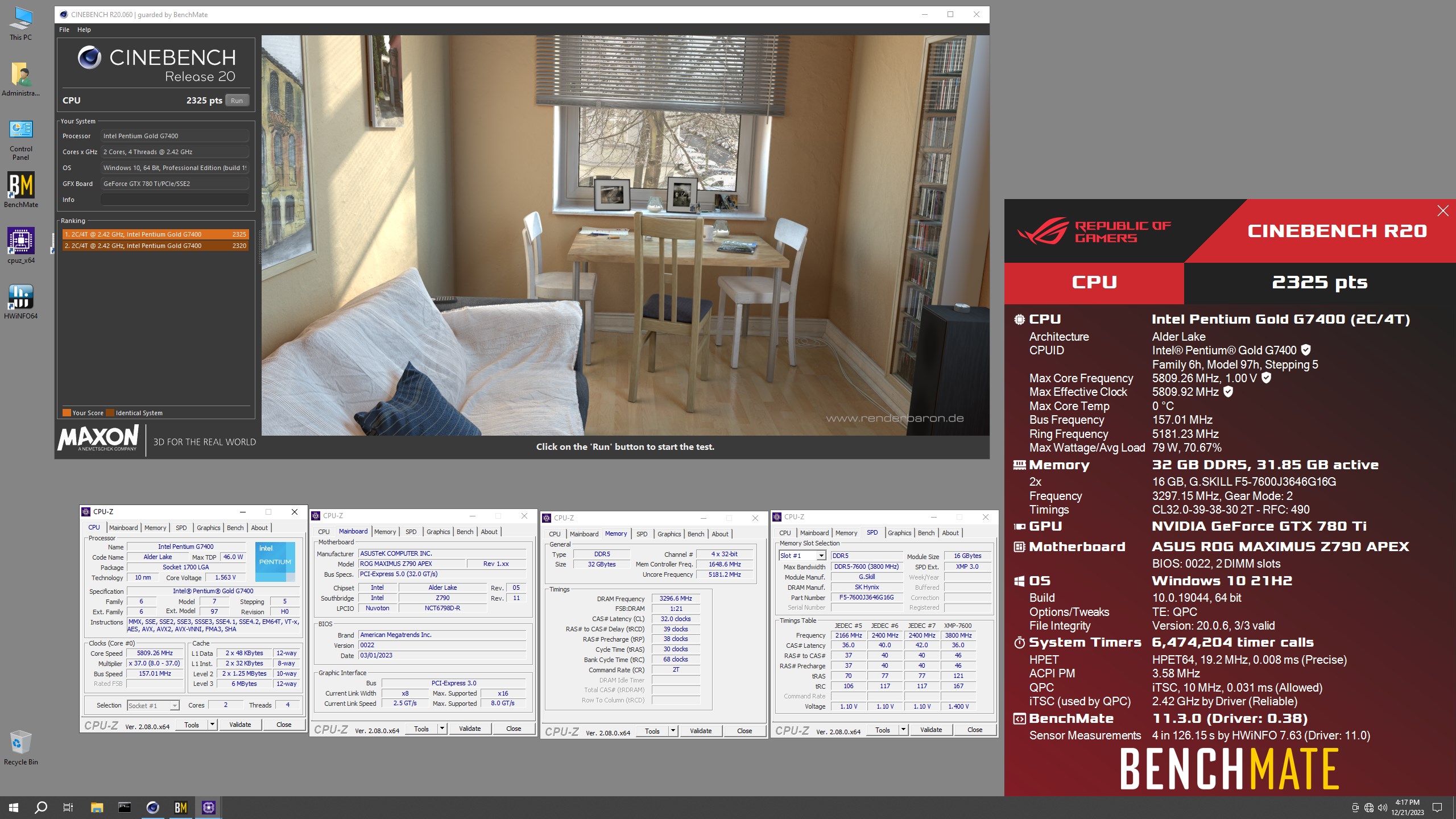Viewport: 1456px width, 819px height.
Task: Click the Part Number F5-7600J3646G16G field
Action: point(866,597)
